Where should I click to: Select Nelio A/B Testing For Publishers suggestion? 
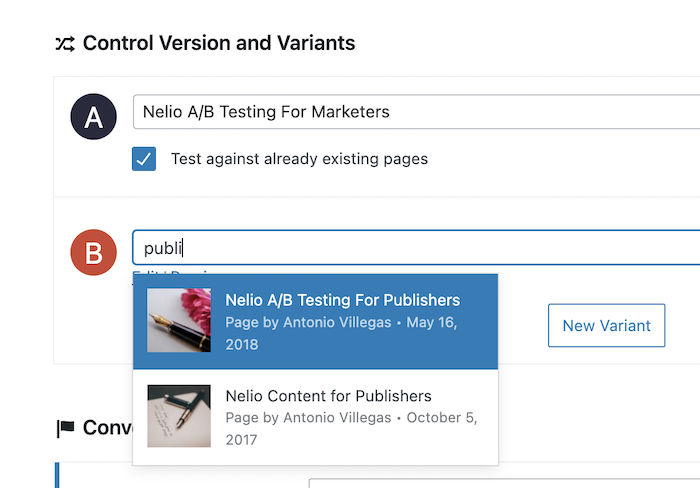(316, 321)
